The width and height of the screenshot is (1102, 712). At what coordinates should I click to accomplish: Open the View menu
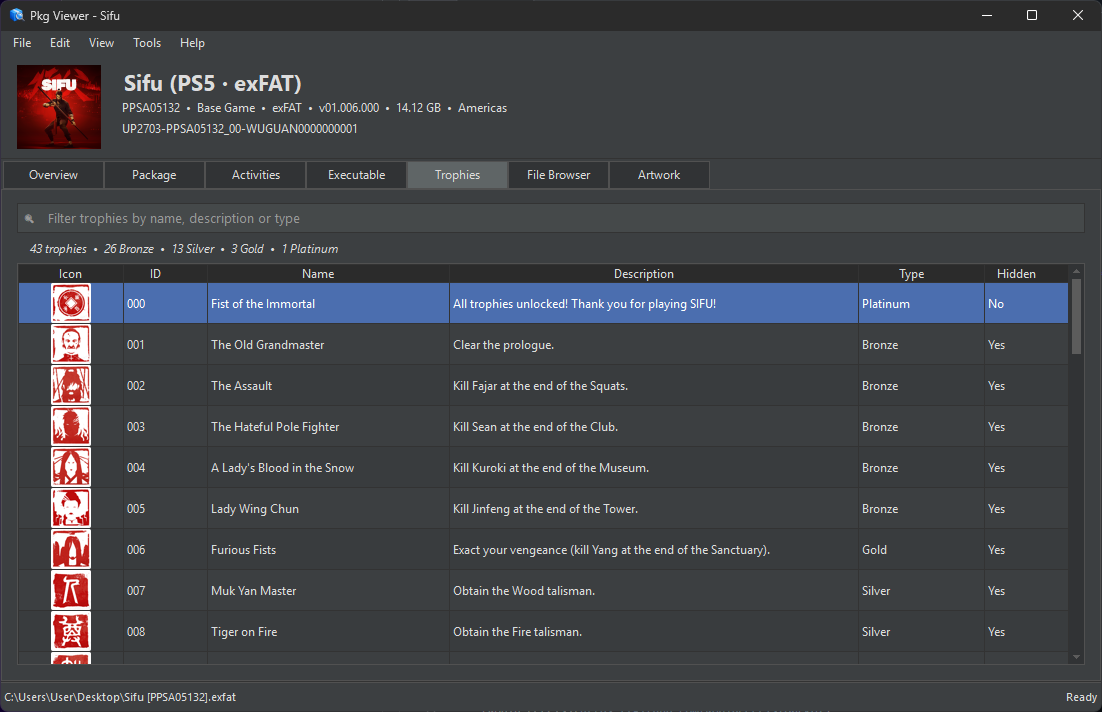coord(101,43)
